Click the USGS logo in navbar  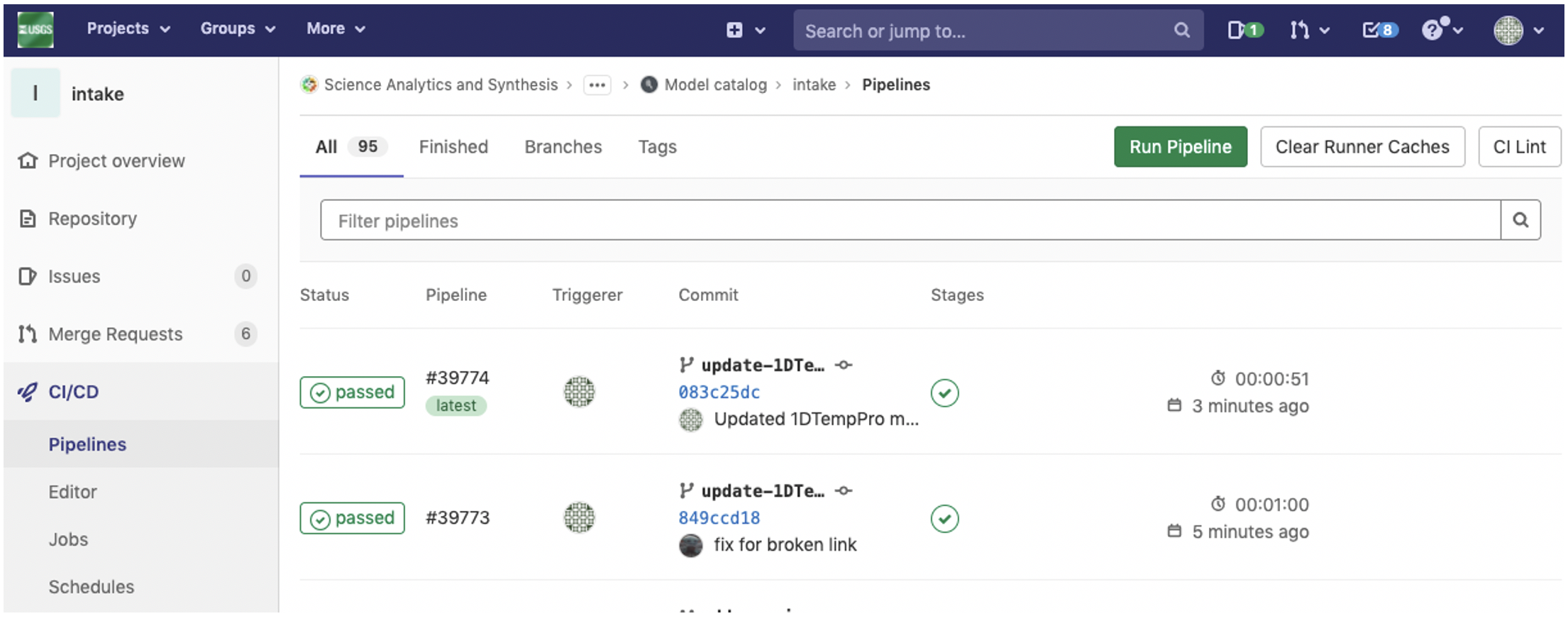point(35,30)
